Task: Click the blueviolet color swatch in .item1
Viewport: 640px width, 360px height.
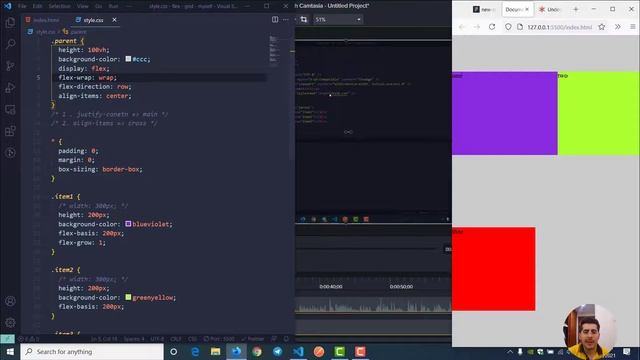Action: [128, 224]
